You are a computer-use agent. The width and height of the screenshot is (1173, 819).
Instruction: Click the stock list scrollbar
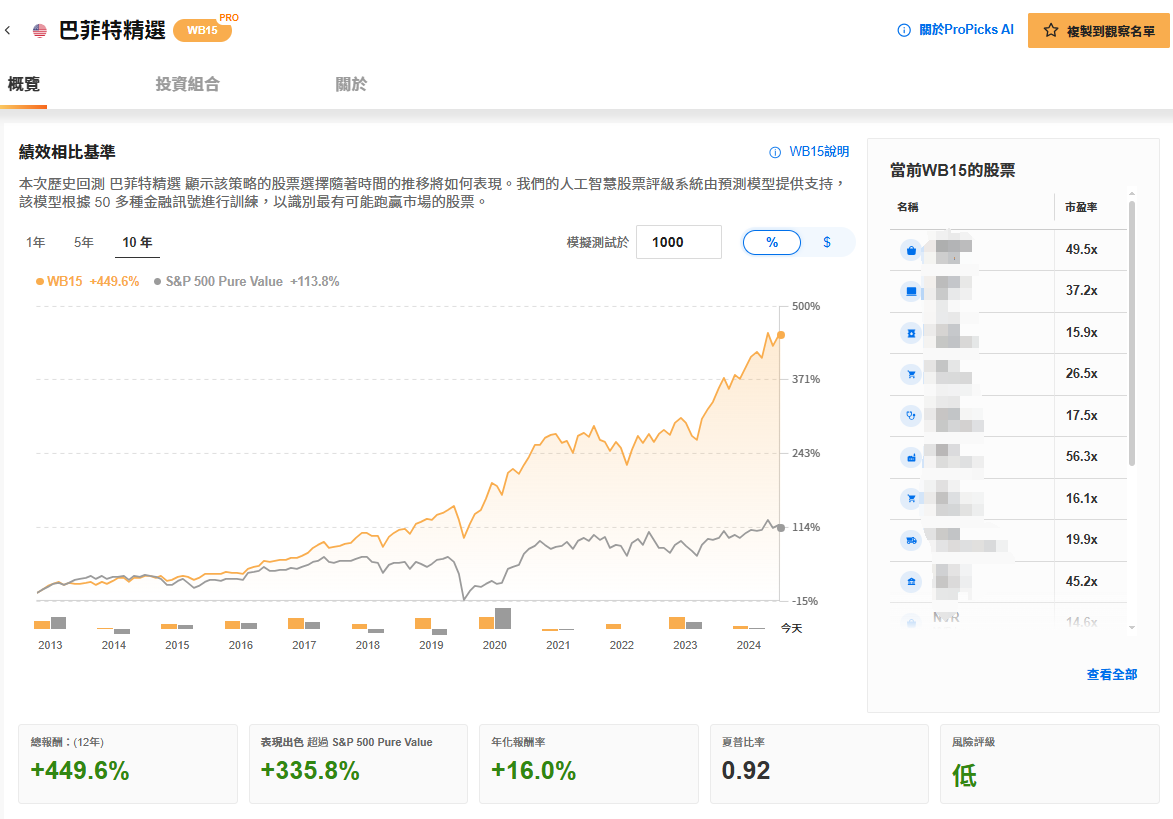[1132, 333]
